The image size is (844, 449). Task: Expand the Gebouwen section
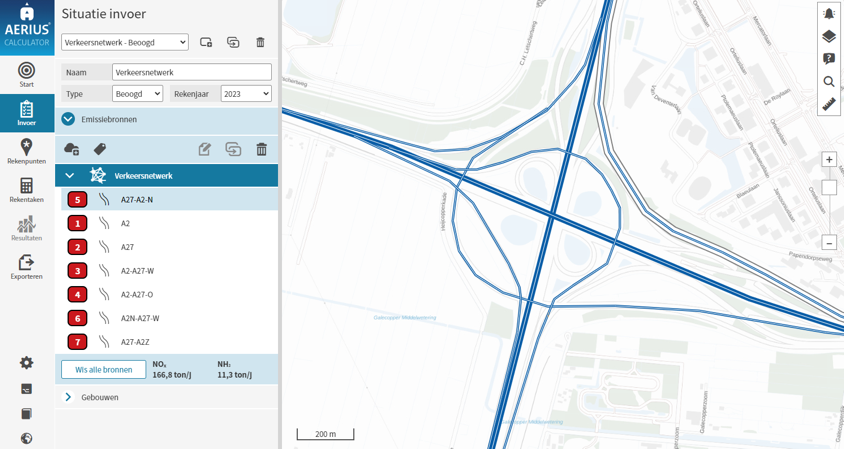[x=68, y=397]
